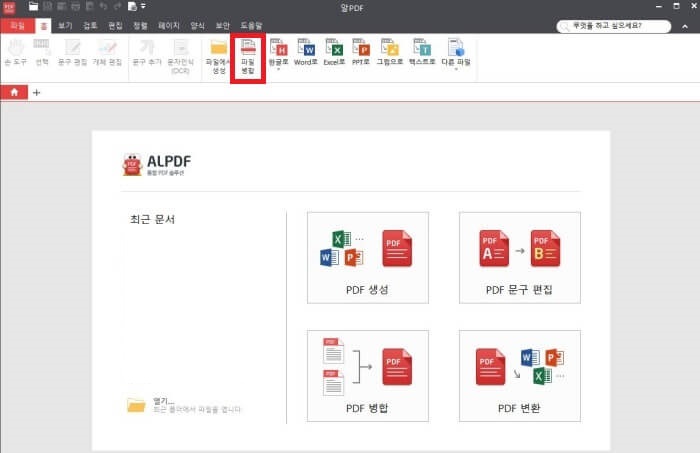Image resolution: width=700 pixels, height=453 pixels.
Task: Switch to the 보안 ribbon tab
Action: click(222, 26)
